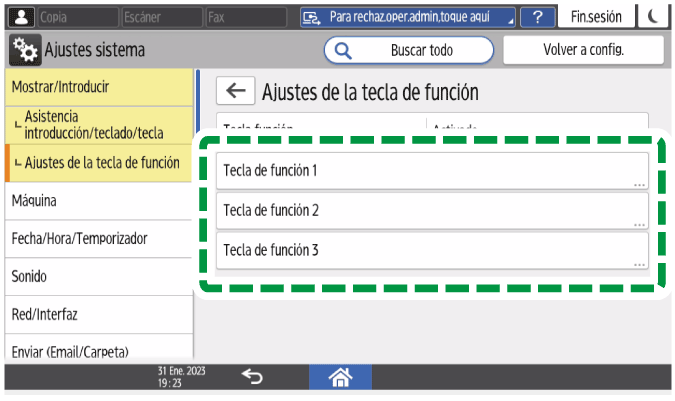The width and height of the screenshot is (675, 401).
Task: Tap the user login icon top left
Action: pos(22,17)
